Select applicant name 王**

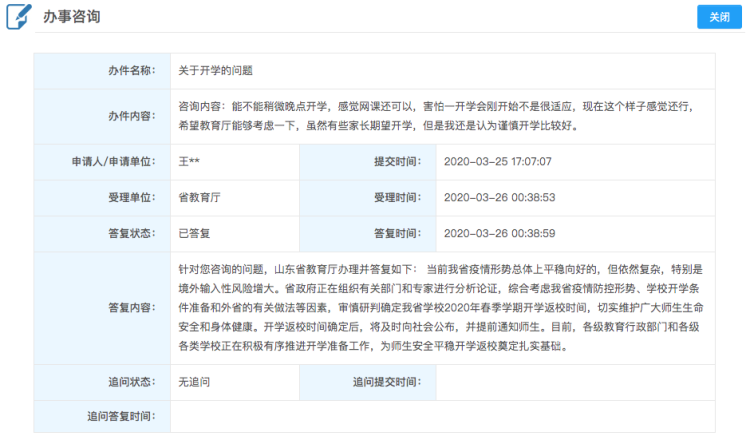coord(189,162)
